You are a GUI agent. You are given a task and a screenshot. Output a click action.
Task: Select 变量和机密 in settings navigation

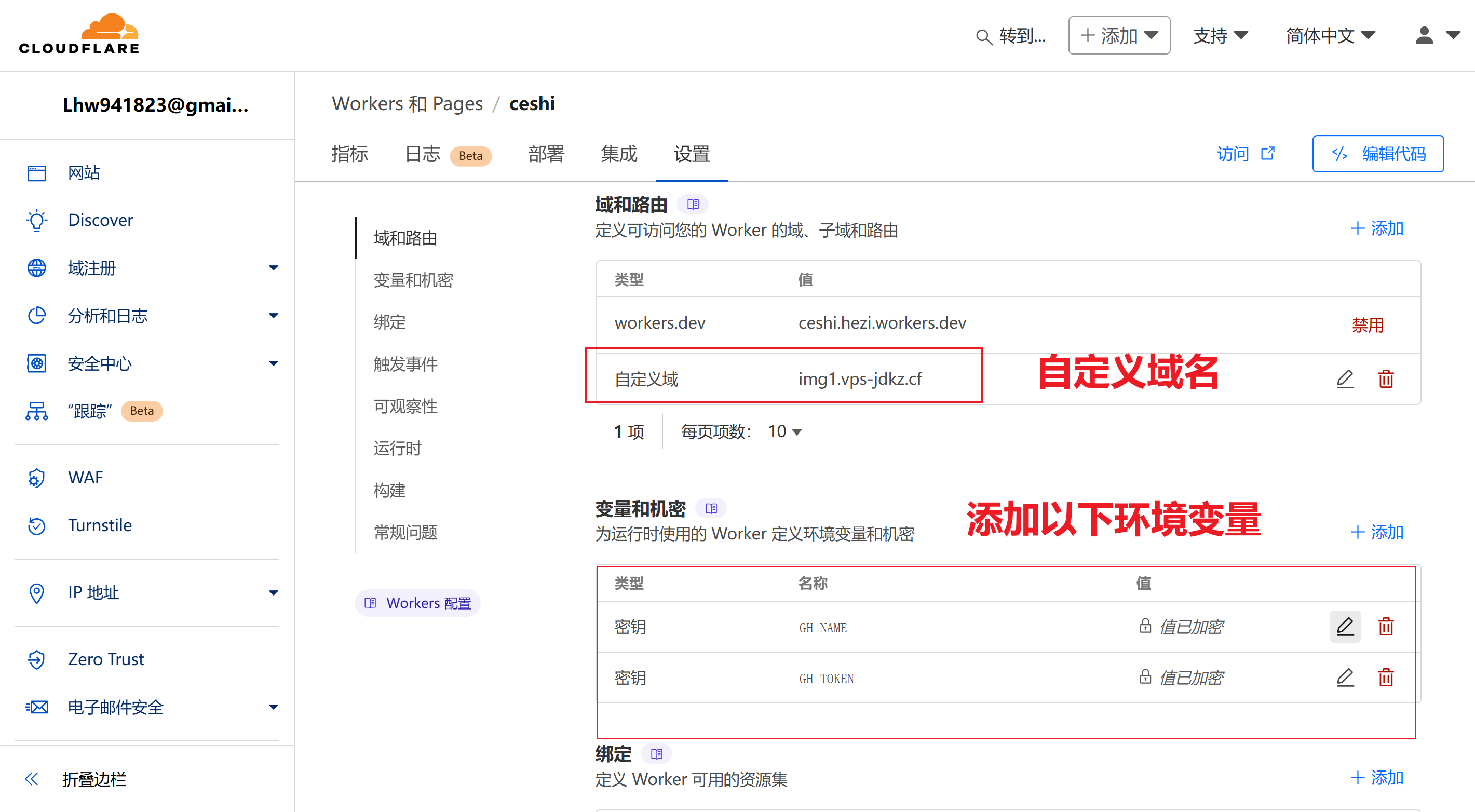point(413,280)
